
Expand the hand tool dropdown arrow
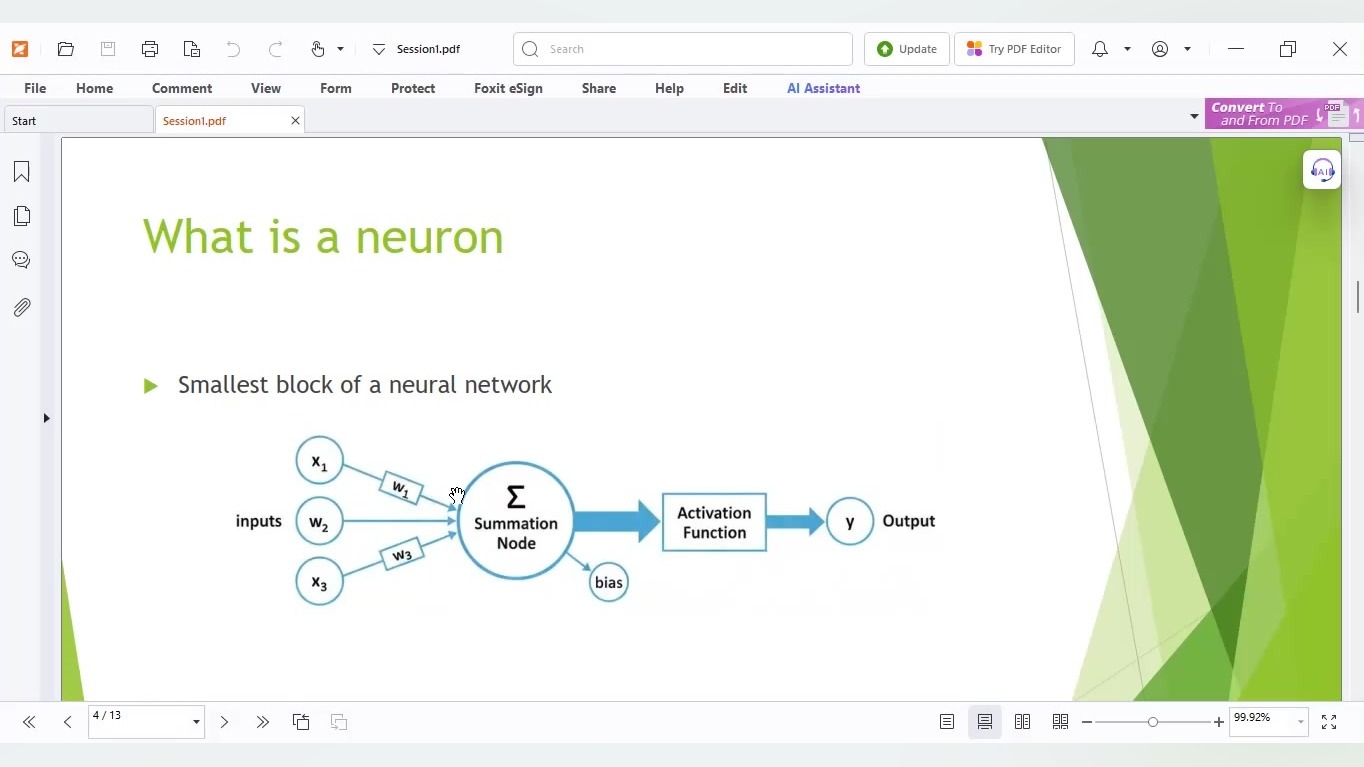click(x=341, y=49)
